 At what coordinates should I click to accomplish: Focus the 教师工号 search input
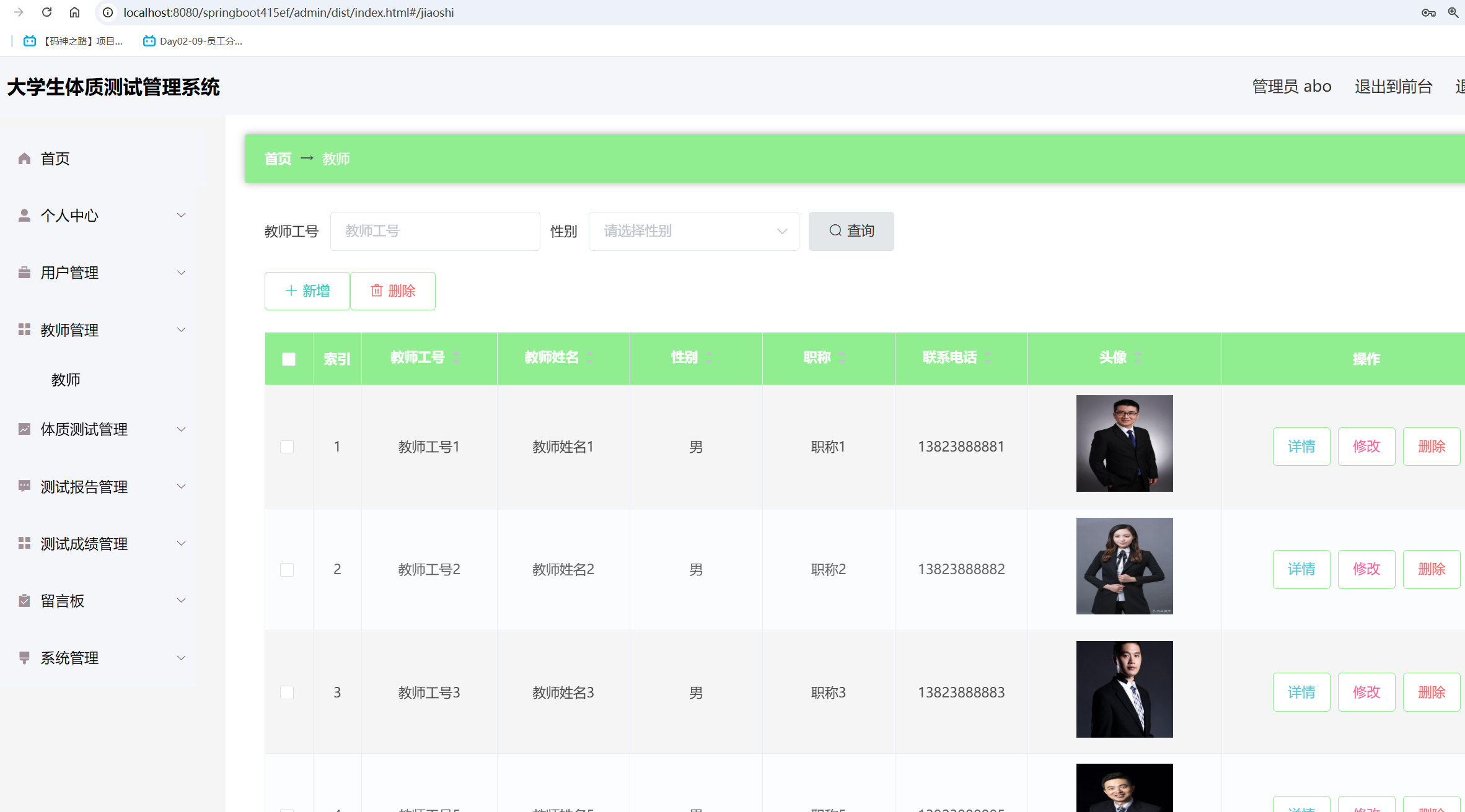point(435,231)
